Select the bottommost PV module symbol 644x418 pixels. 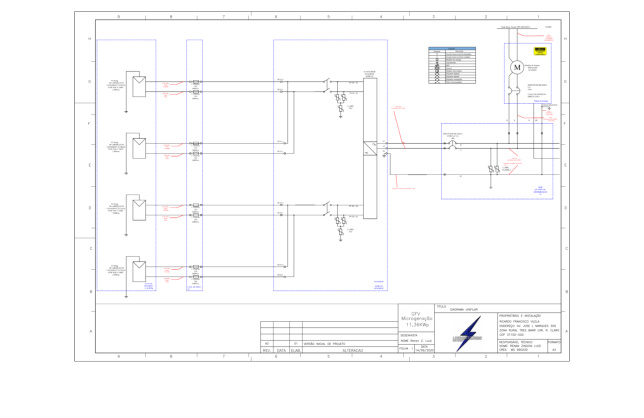click(139, 271)
